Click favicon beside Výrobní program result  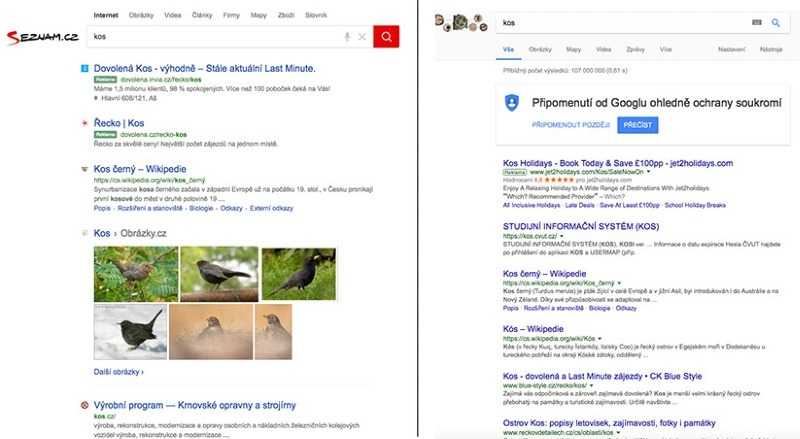pyautogui.click(x=85, y=405)
